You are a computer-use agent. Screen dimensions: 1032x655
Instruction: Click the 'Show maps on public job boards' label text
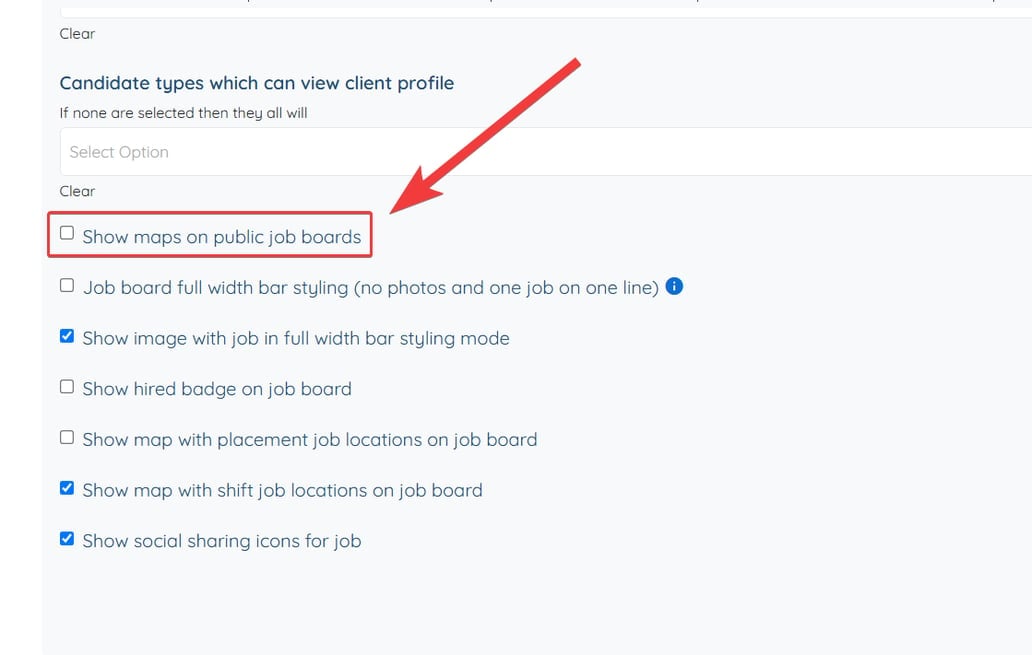point(221,238)
